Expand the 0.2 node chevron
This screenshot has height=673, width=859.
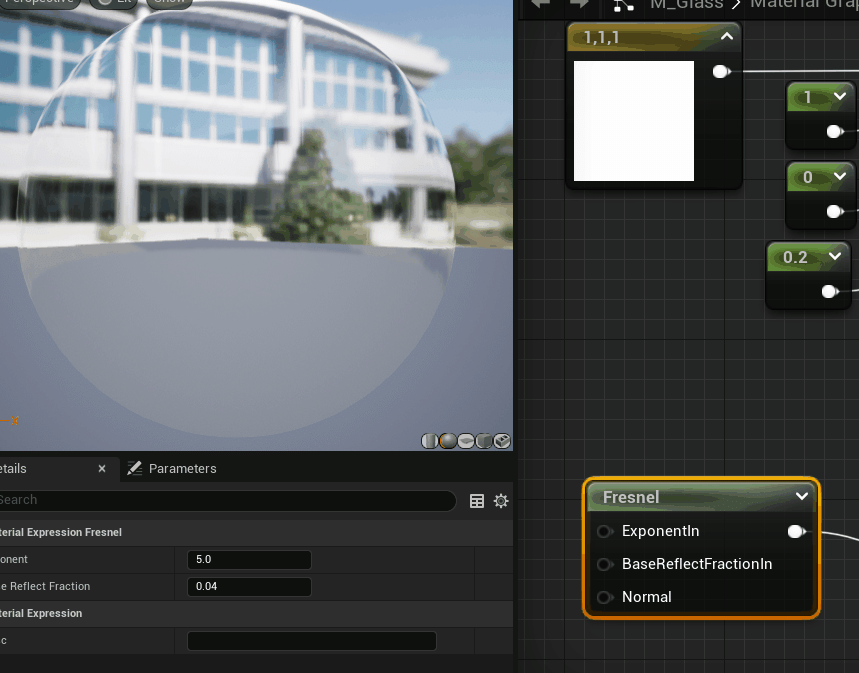pyautogui.click(x=835, y=256)
